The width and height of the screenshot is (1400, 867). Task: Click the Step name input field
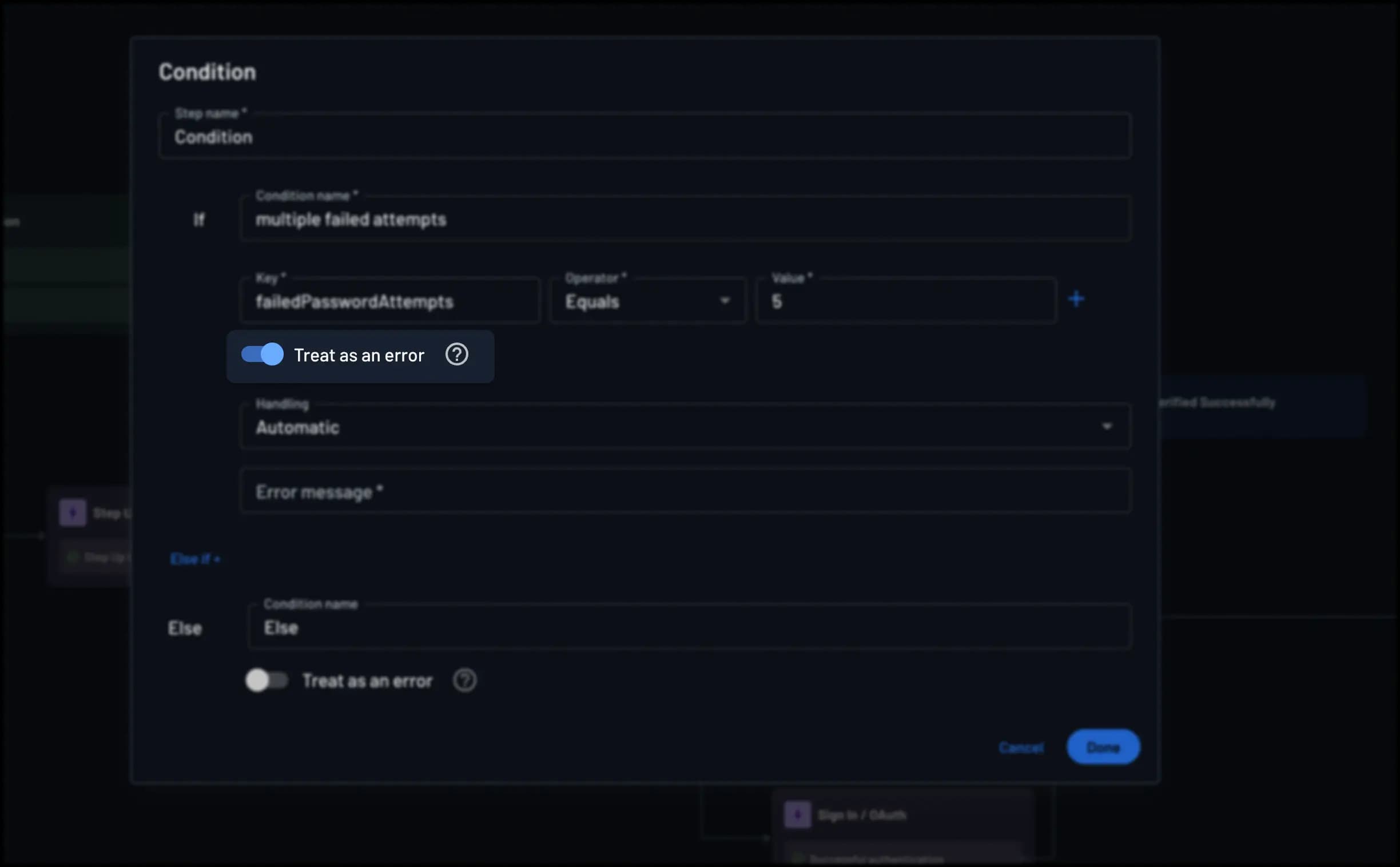point(645,137)
